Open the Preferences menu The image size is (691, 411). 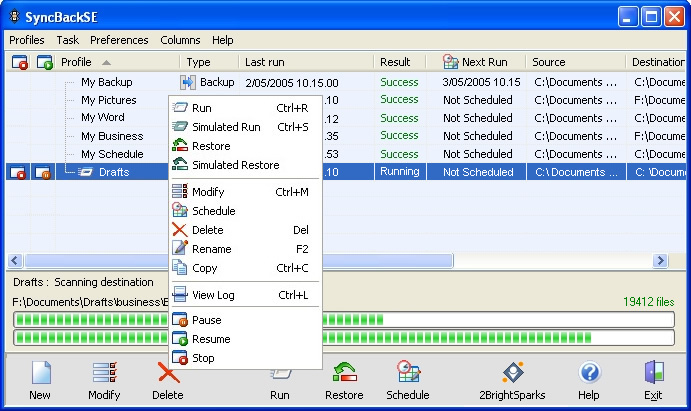coord(119,40)
